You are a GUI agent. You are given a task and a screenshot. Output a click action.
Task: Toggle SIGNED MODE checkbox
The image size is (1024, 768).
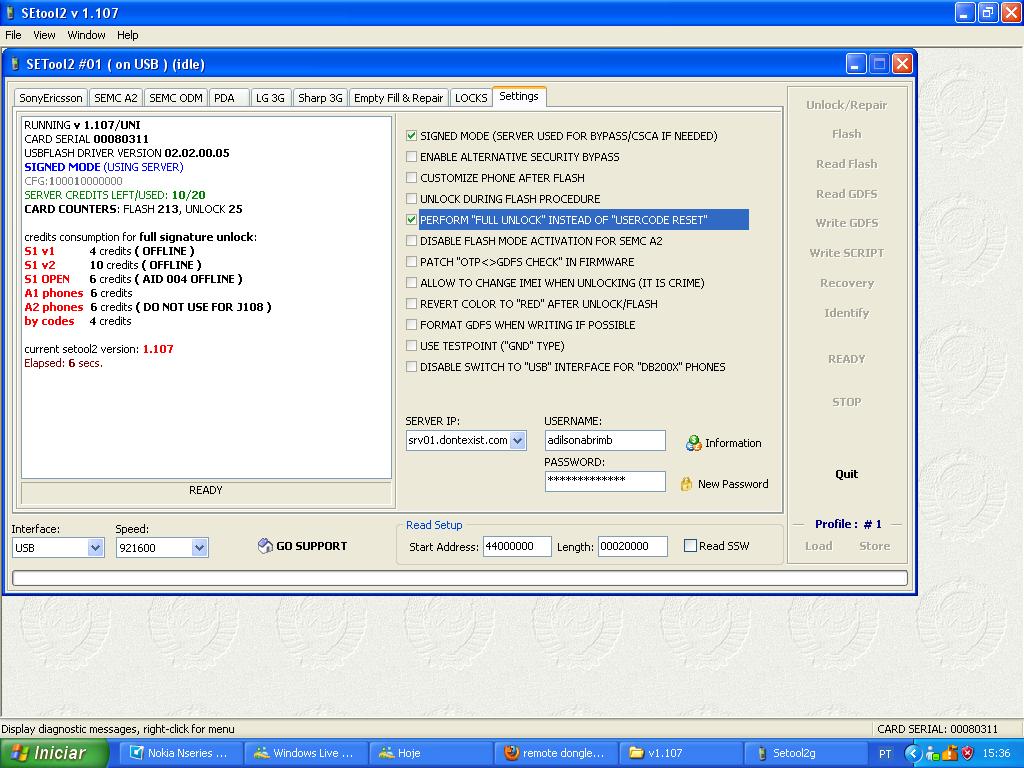pos(411,136)
